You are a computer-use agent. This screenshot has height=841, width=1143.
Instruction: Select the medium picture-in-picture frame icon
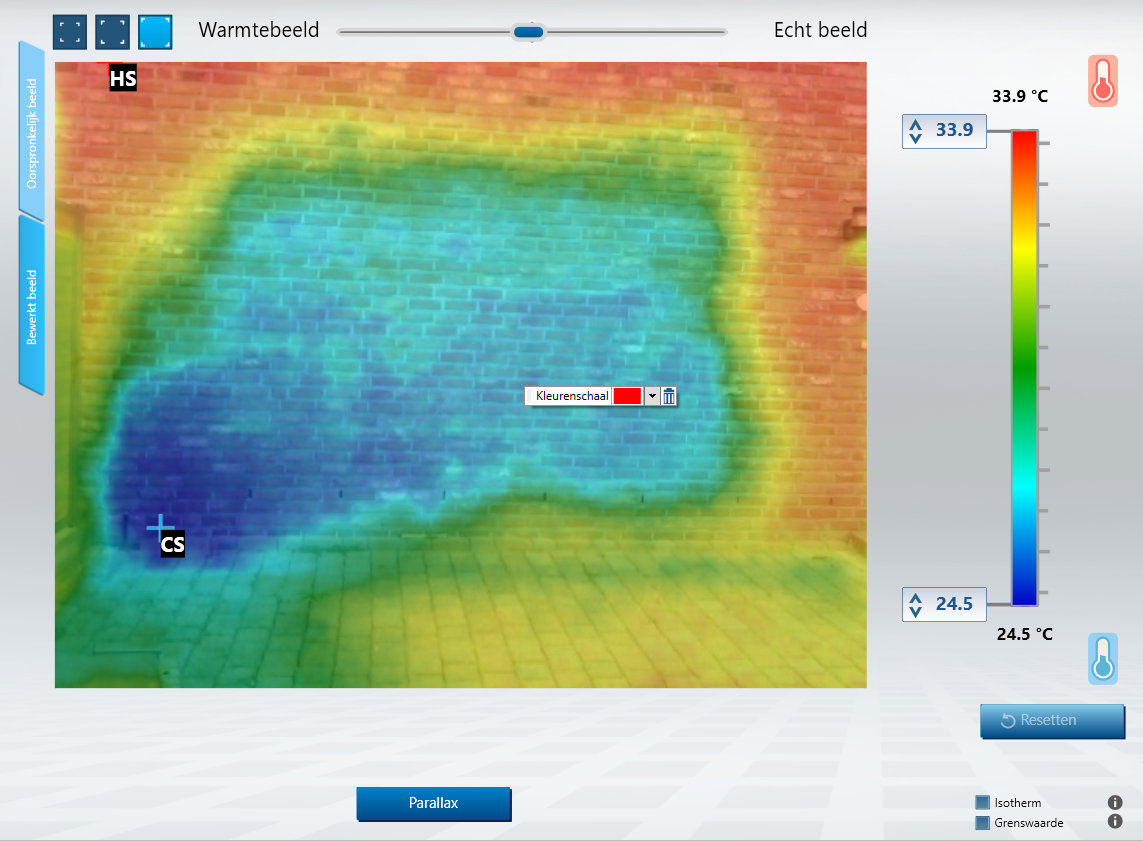[x=113, y=32]
